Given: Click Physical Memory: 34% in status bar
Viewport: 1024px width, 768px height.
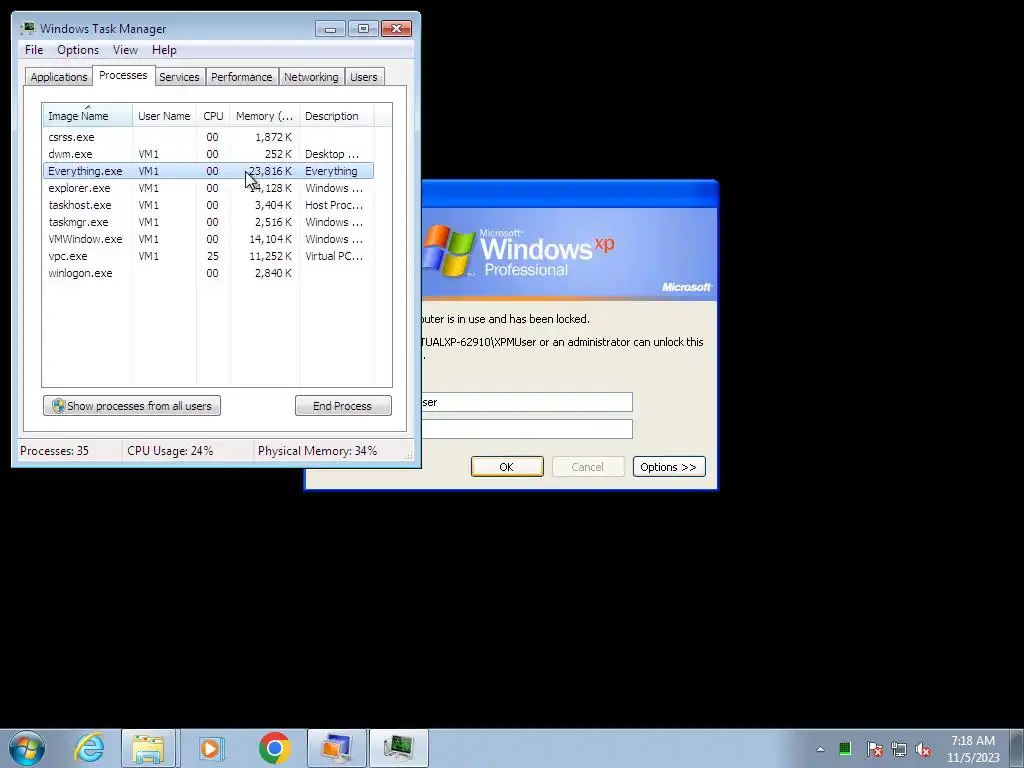Looking at the screenshot, I should click(x=317, y=451).
